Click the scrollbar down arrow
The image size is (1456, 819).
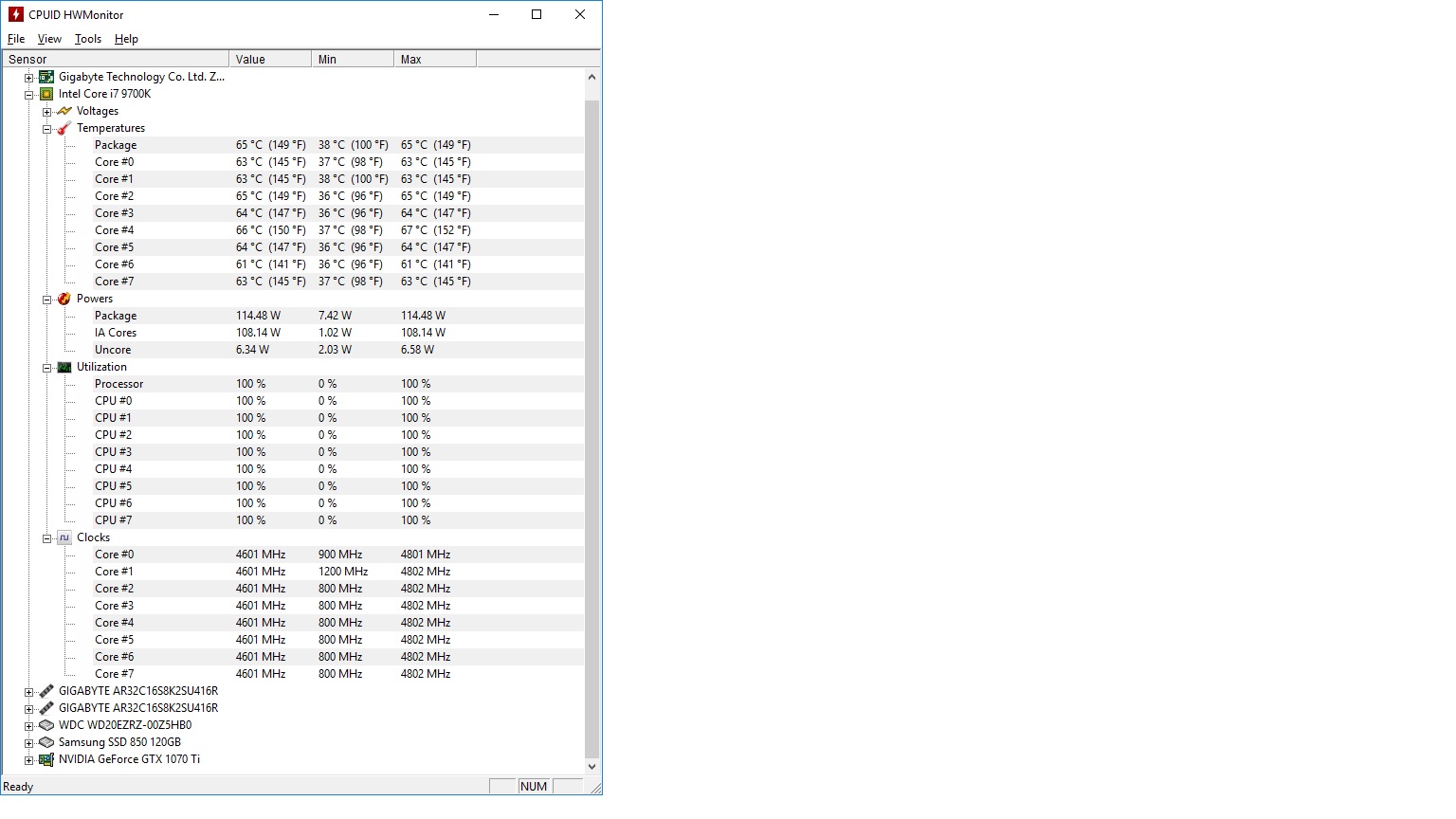592,767
